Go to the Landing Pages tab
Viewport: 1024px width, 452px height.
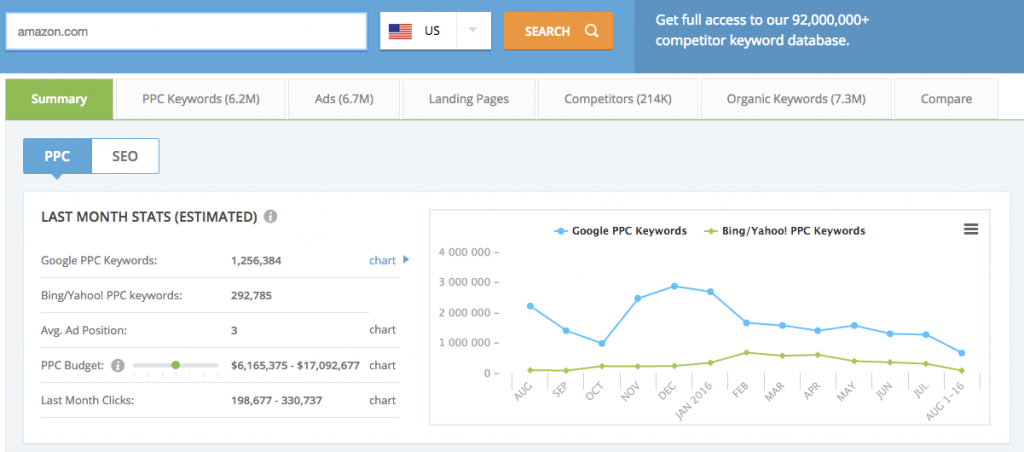point(468,99)
